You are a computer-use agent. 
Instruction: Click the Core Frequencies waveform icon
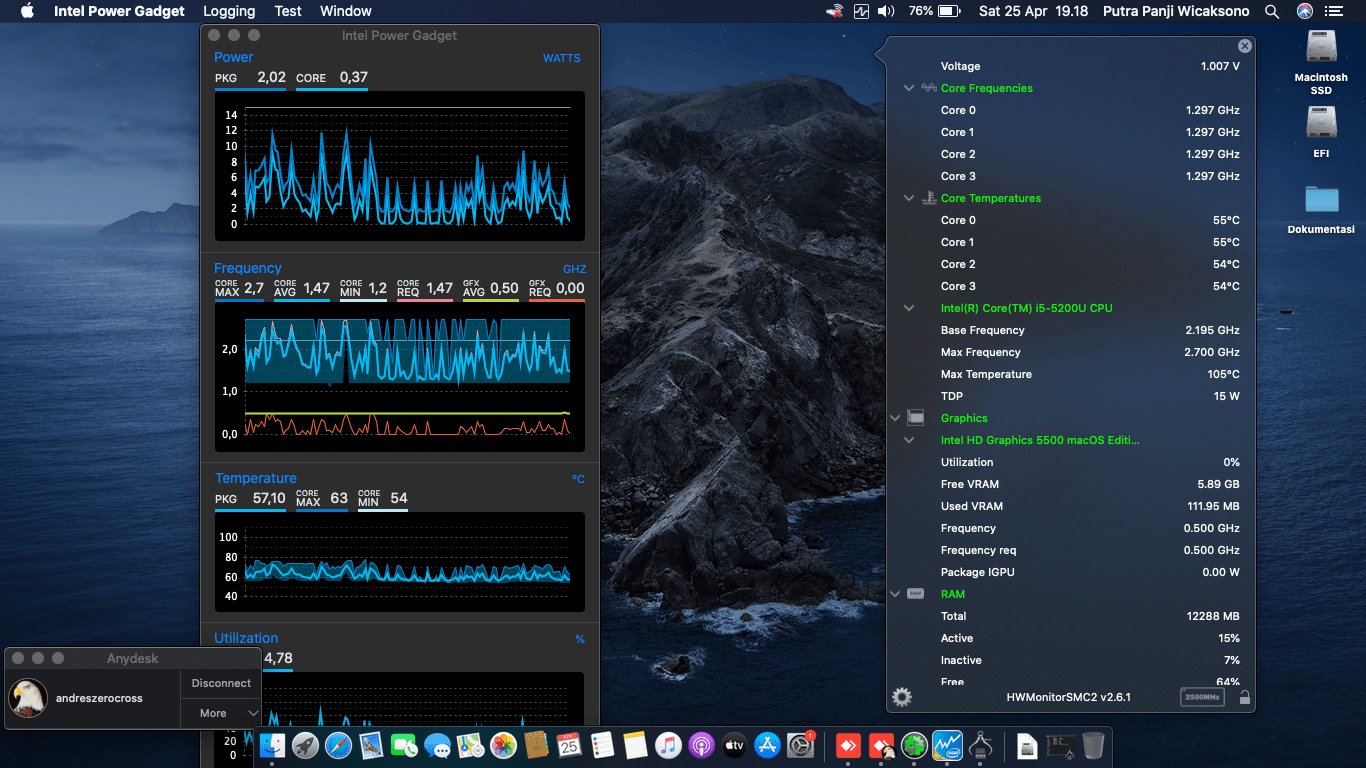click(929, 88)
